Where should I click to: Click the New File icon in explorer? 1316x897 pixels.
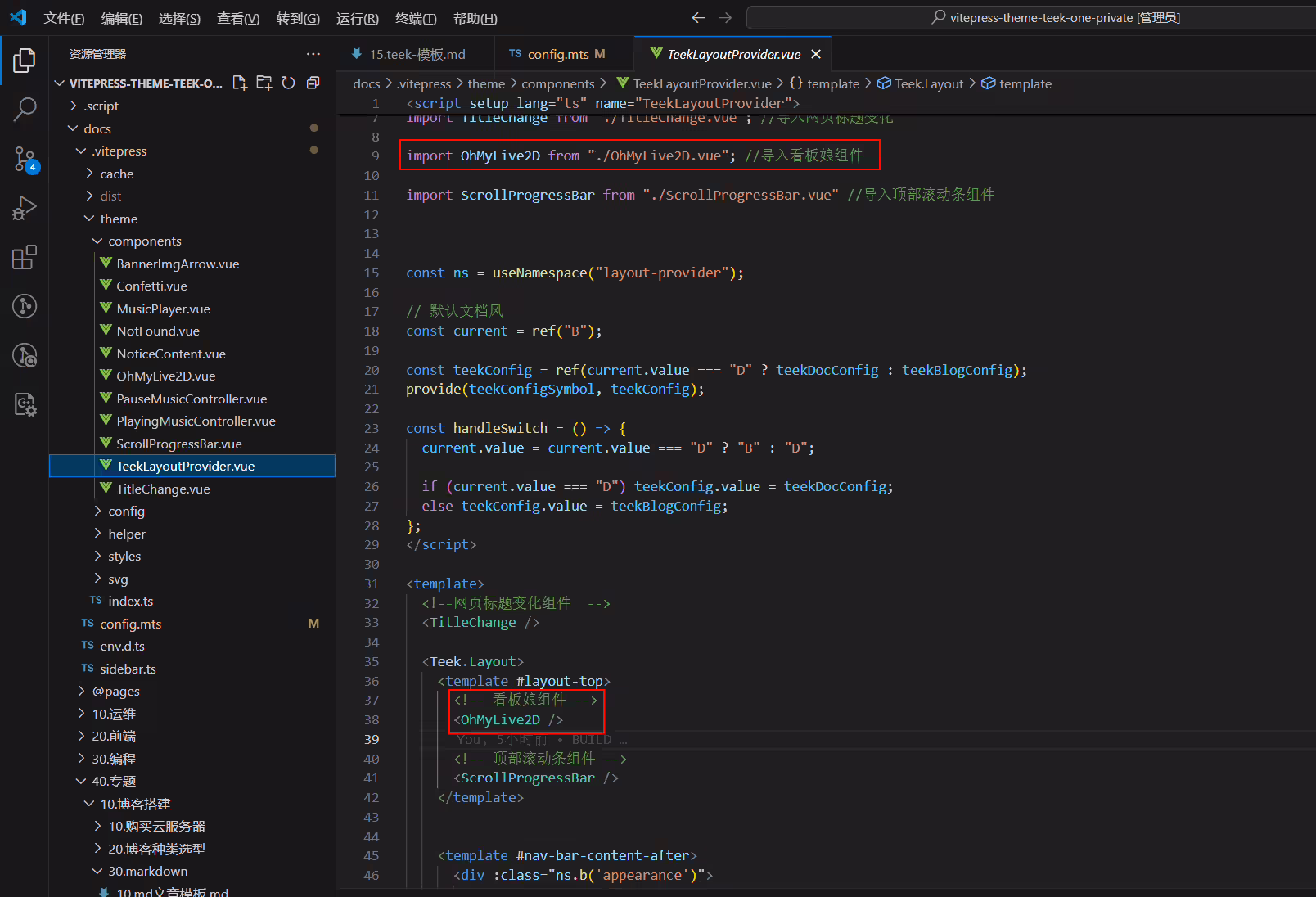tap(240, 83)
